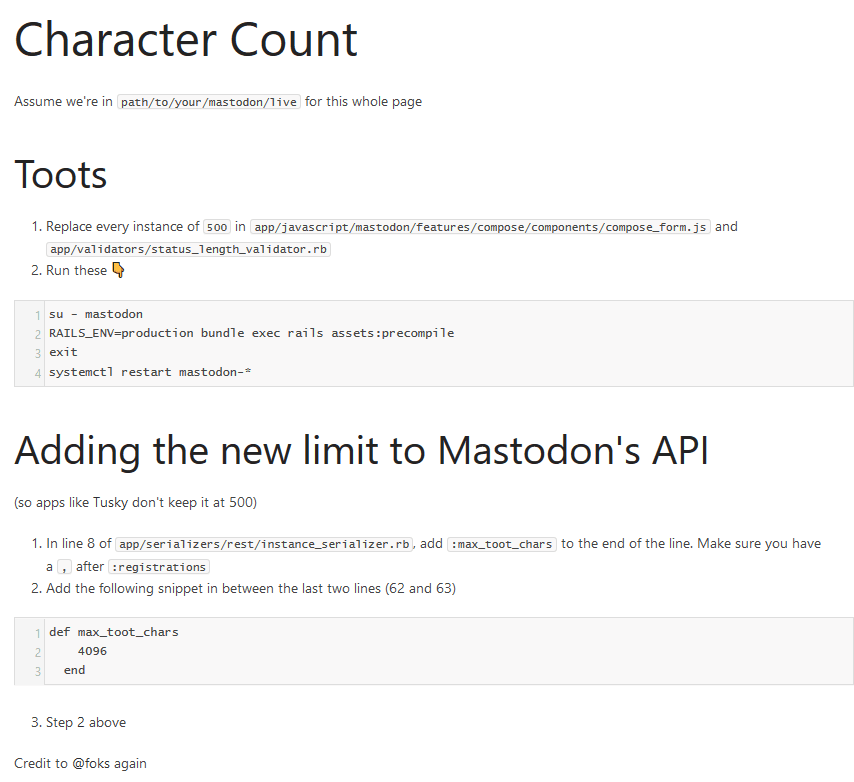Click the 'Step 2 above' list item

86,722
